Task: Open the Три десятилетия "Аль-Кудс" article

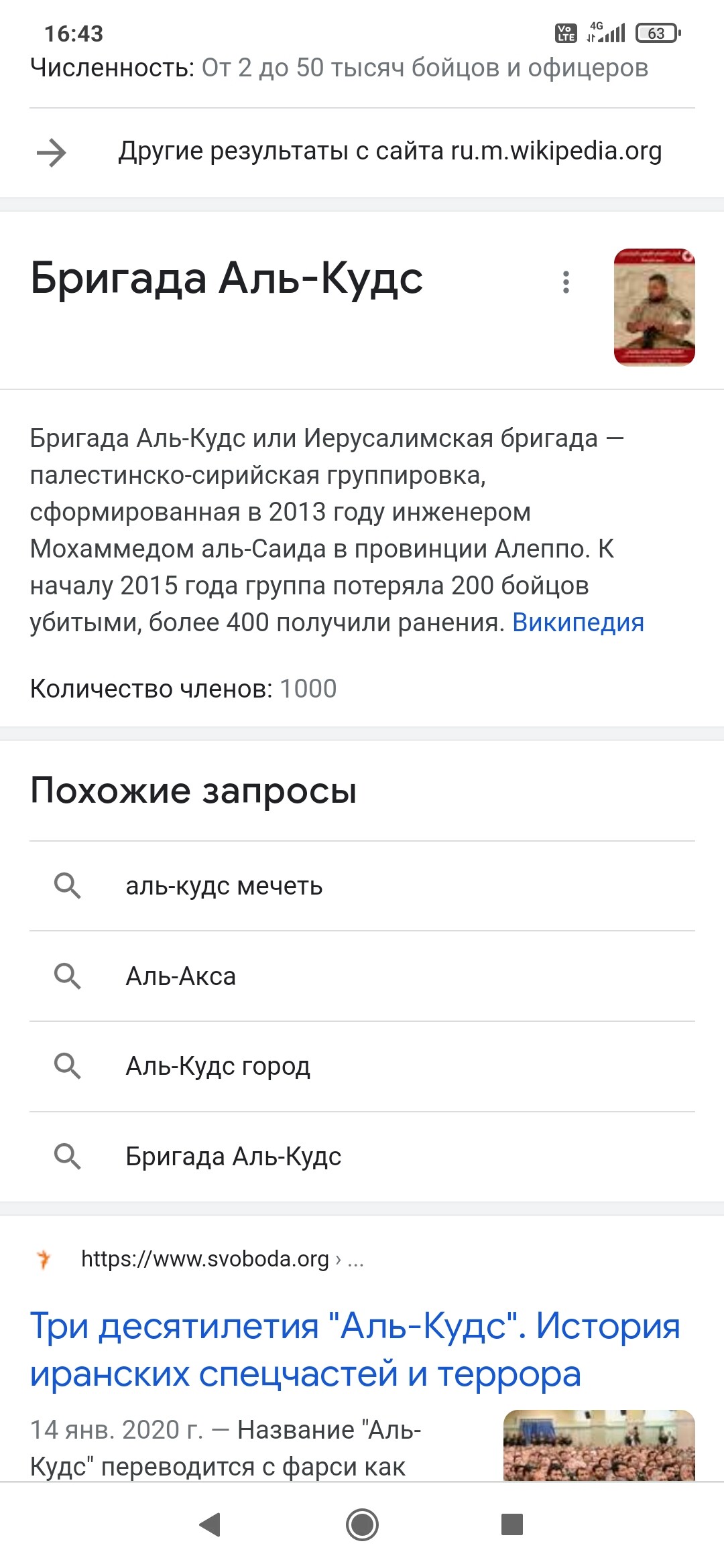Action: [355, 1350]
